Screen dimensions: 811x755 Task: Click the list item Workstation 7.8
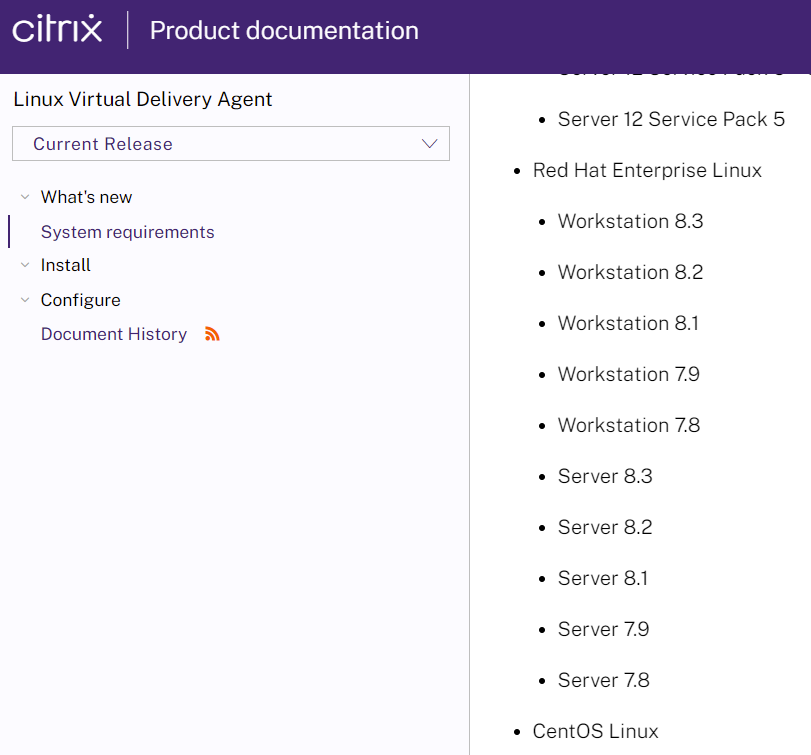click(x=629, y=425)
